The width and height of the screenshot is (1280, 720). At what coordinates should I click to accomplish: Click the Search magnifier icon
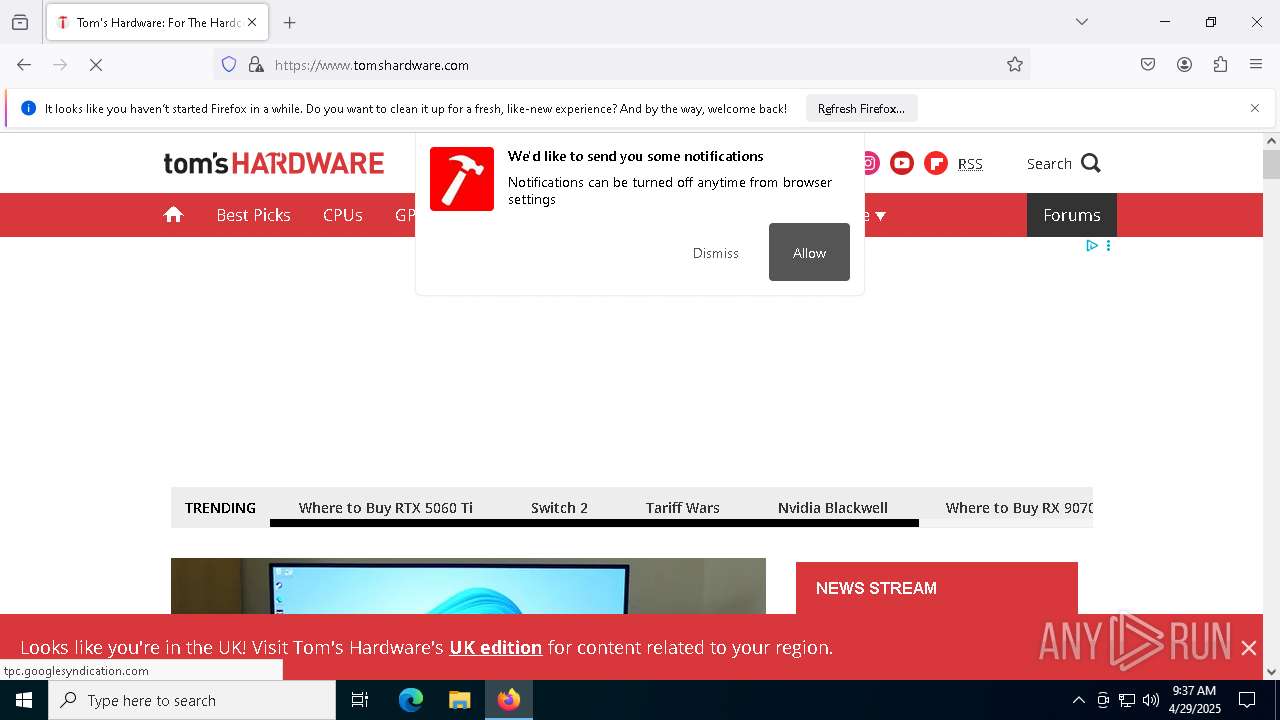pyautogui.click(x=1091, y=163)
